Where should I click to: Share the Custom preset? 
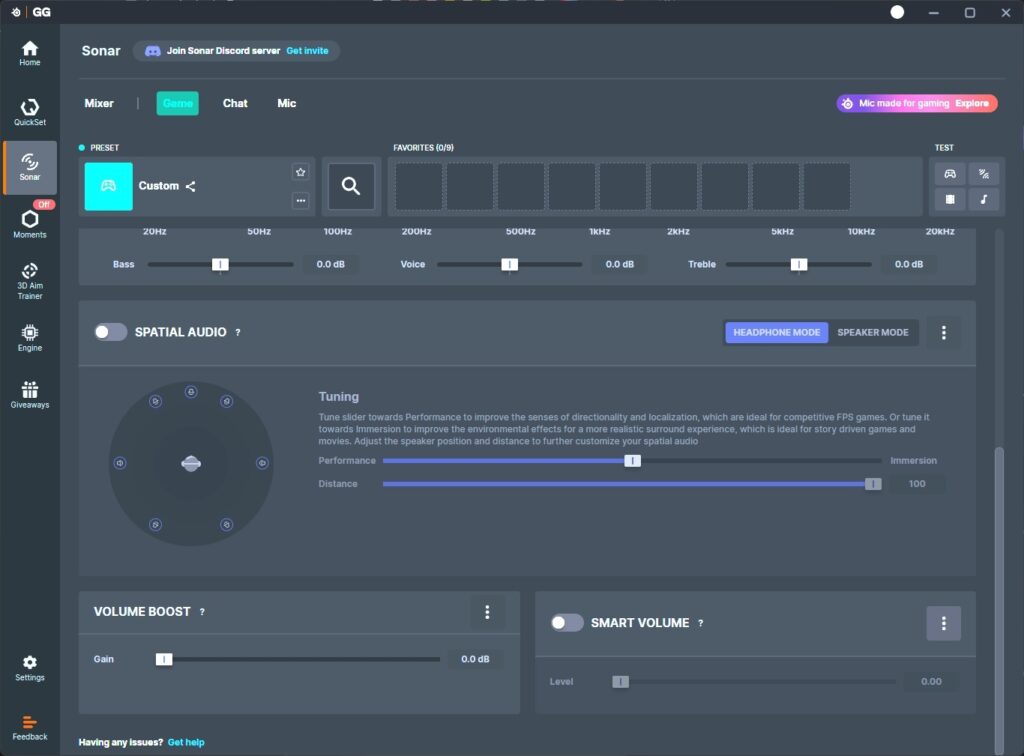[190, 186]
